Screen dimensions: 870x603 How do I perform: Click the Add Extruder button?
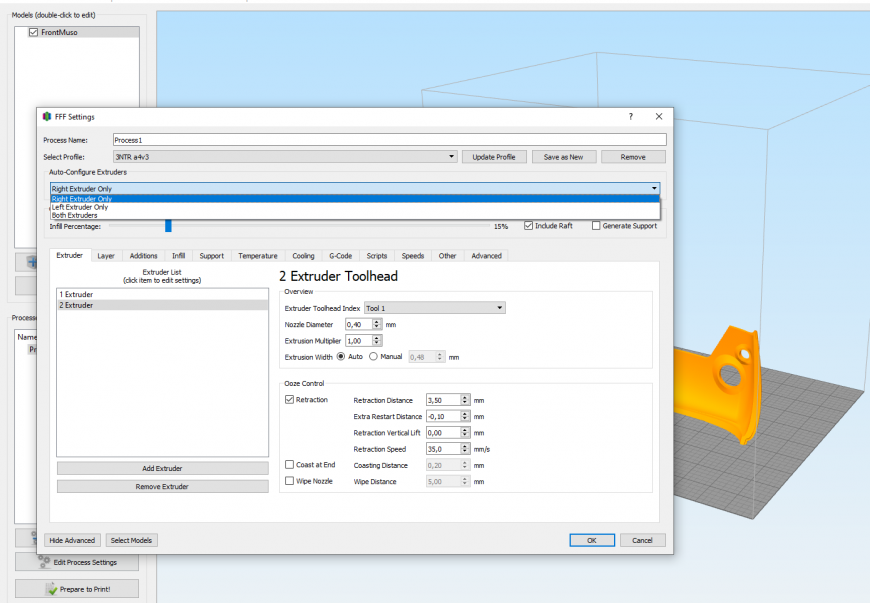coord(162,467)
